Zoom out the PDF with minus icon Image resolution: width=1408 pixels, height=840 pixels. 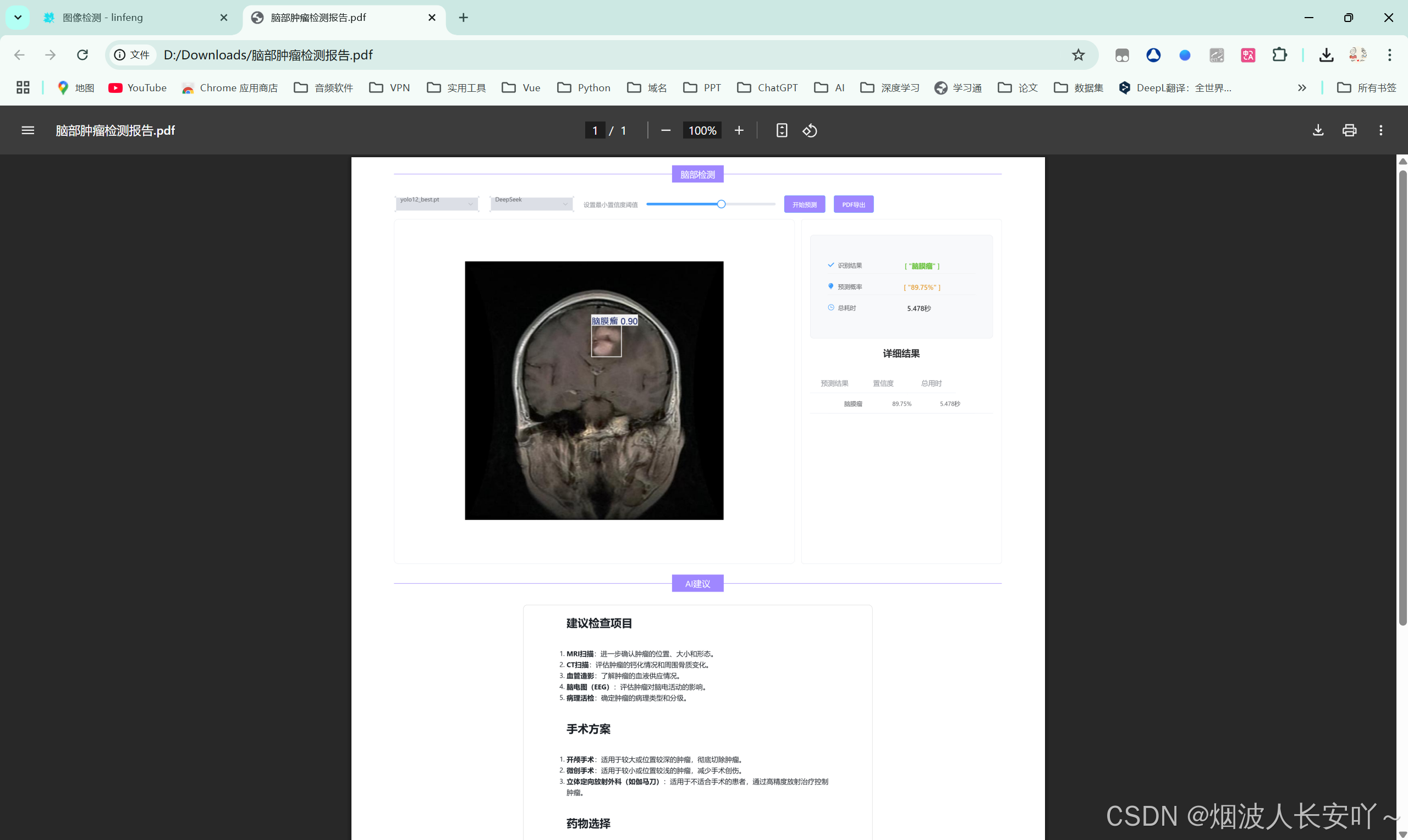pos(666,131)
